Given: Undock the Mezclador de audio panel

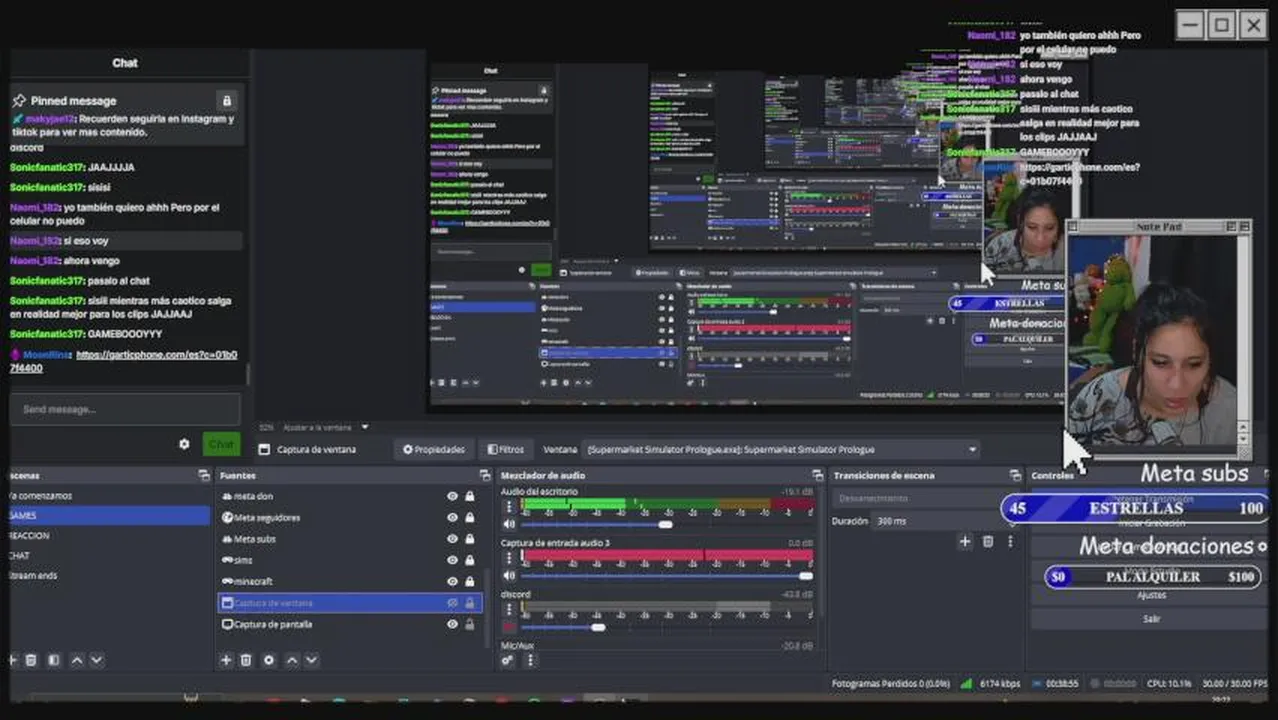Looking at the screenshot, I should point(818,476).
